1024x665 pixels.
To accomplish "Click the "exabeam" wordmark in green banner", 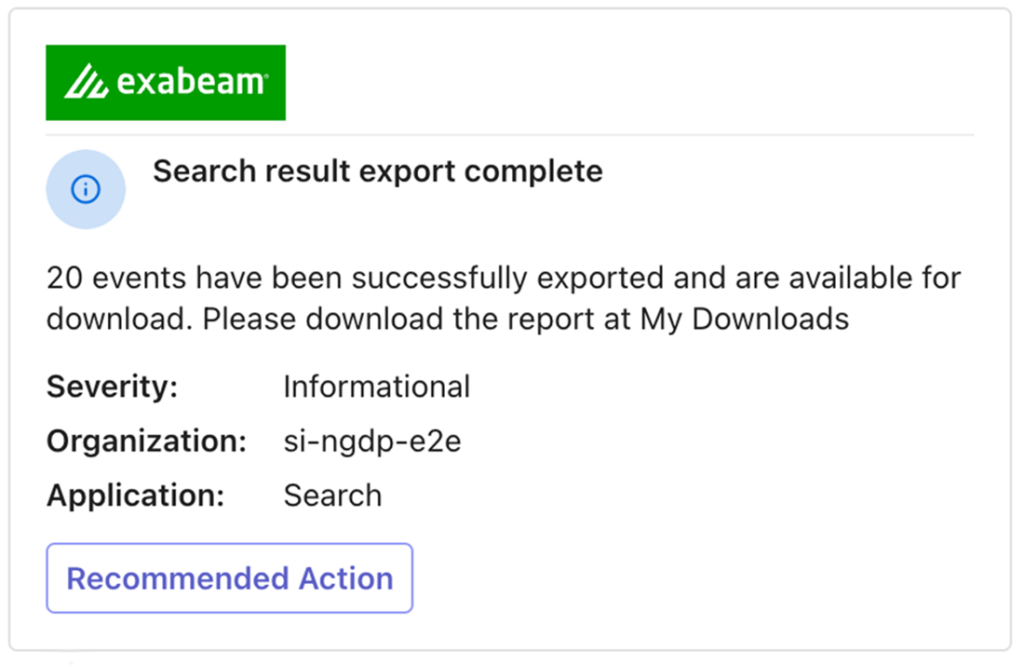I will (191, 82).
